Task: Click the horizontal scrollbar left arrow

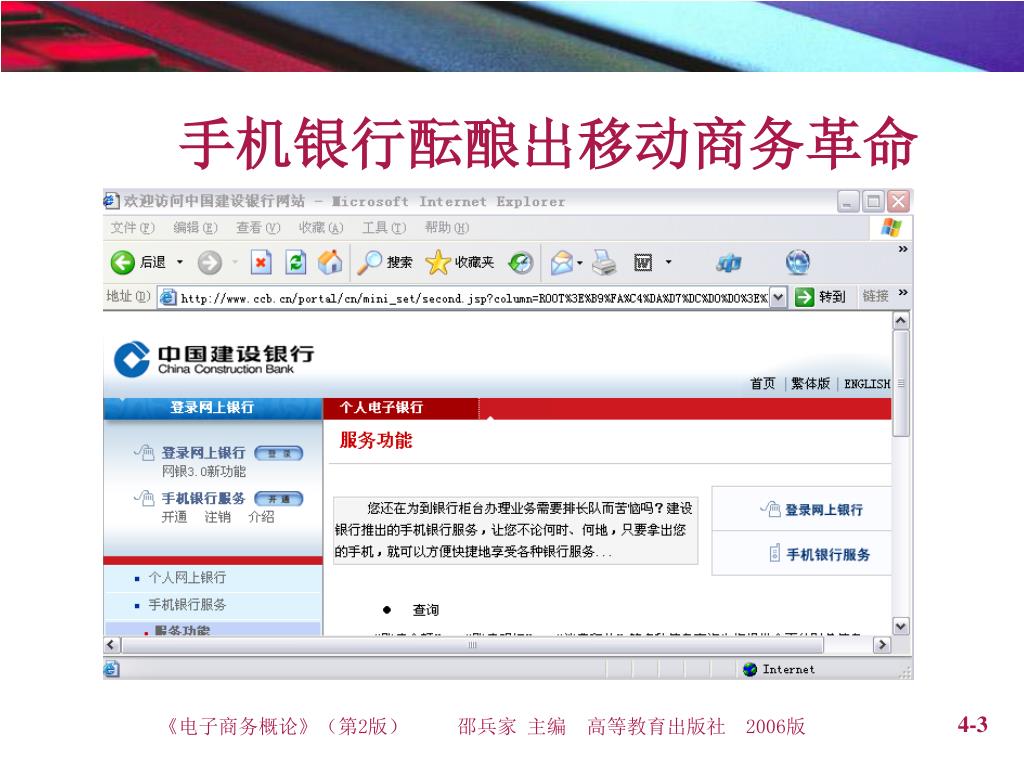Action: (x=111, y=645)
